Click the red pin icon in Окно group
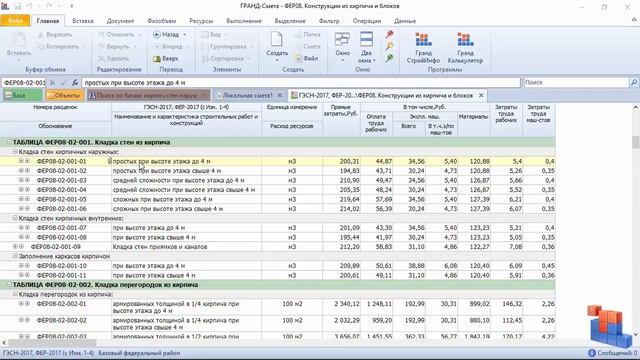 389,34
